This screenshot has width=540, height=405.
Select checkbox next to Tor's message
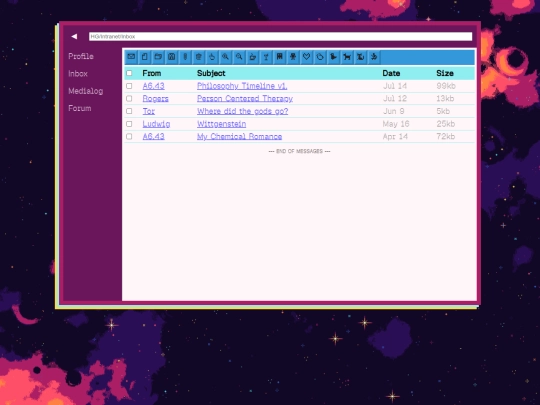coord(129,111)
